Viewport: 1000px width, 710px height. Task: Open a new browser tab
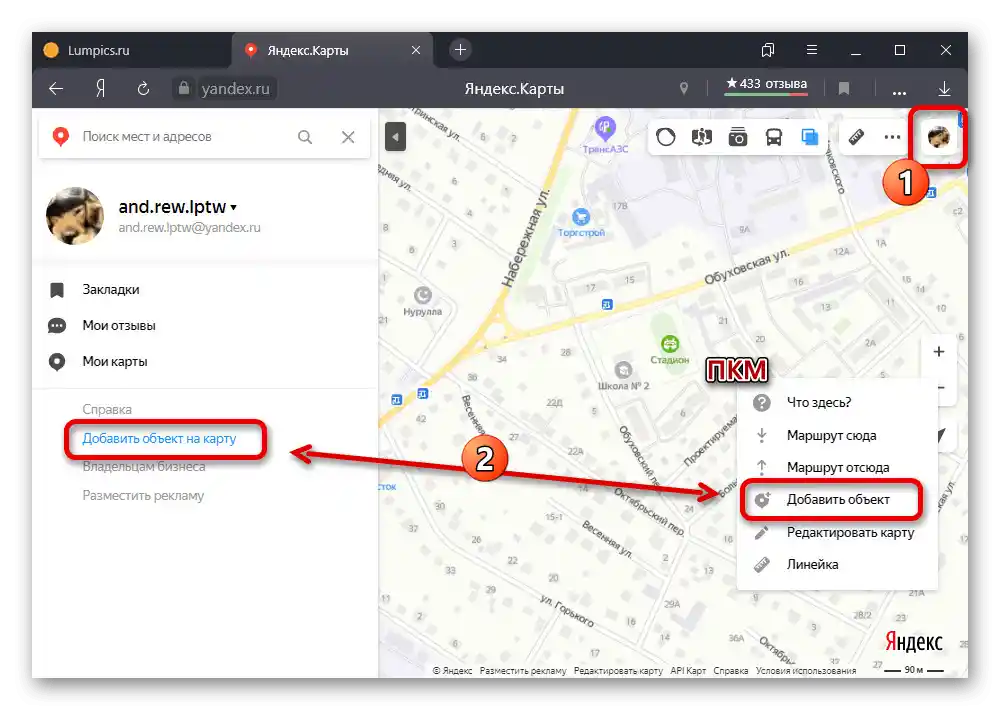[x=460, y=50]
